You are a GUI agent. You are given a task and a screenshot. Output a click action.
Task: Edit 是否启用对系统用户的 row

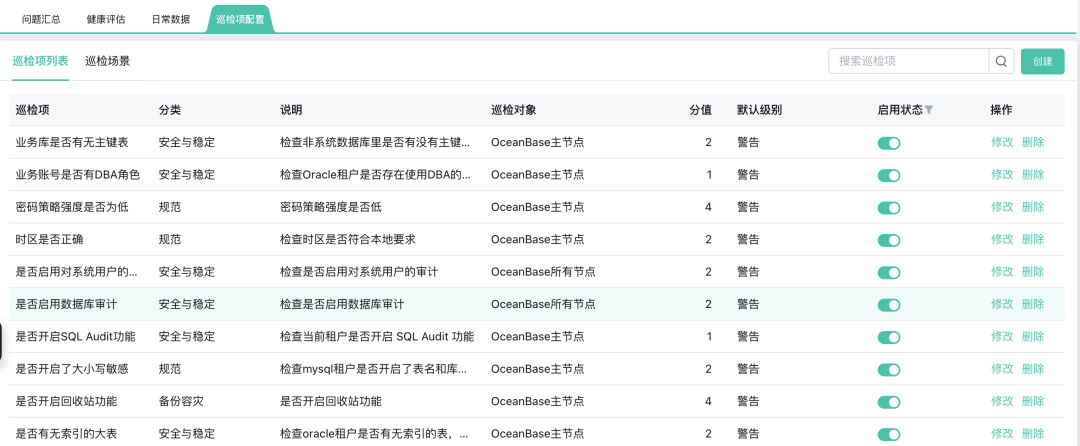(1002, 272)
